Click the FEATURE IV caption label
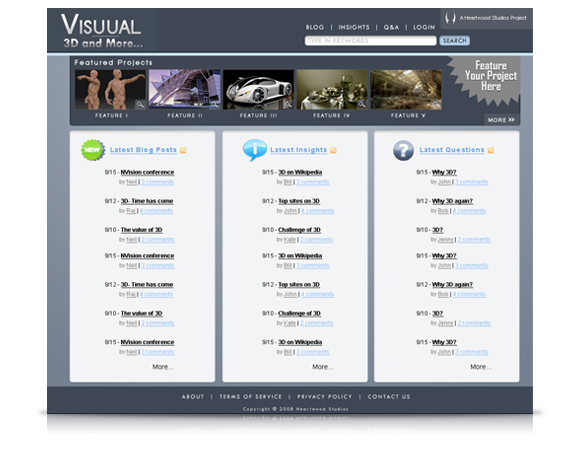This screenshot has width=580, height=460. coord(331,115)
